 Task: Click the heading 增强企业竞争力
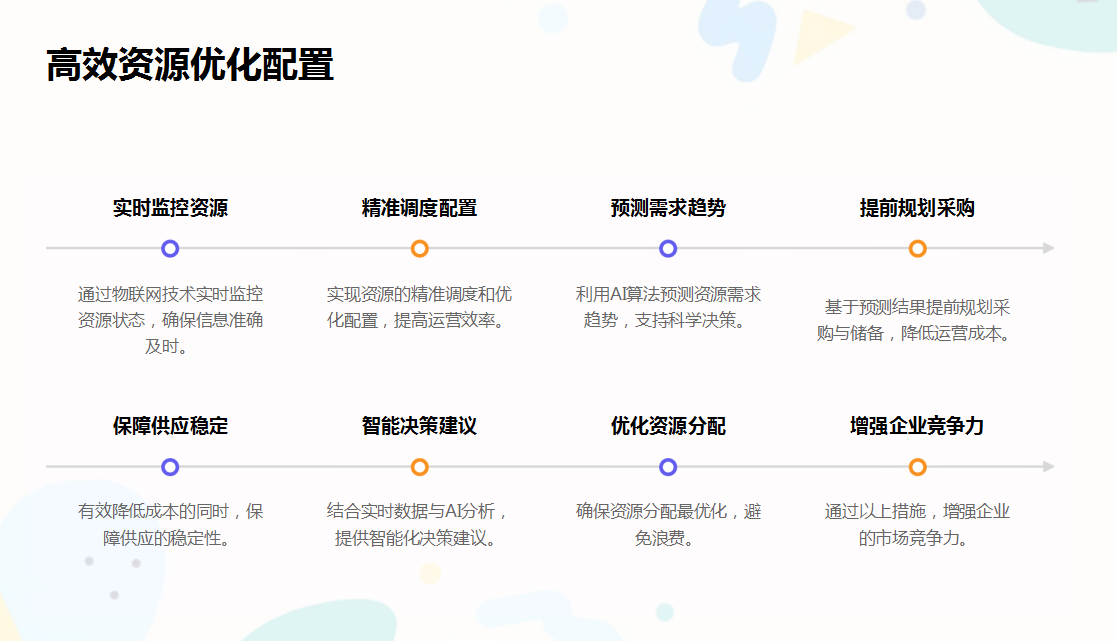coord(918,426)
